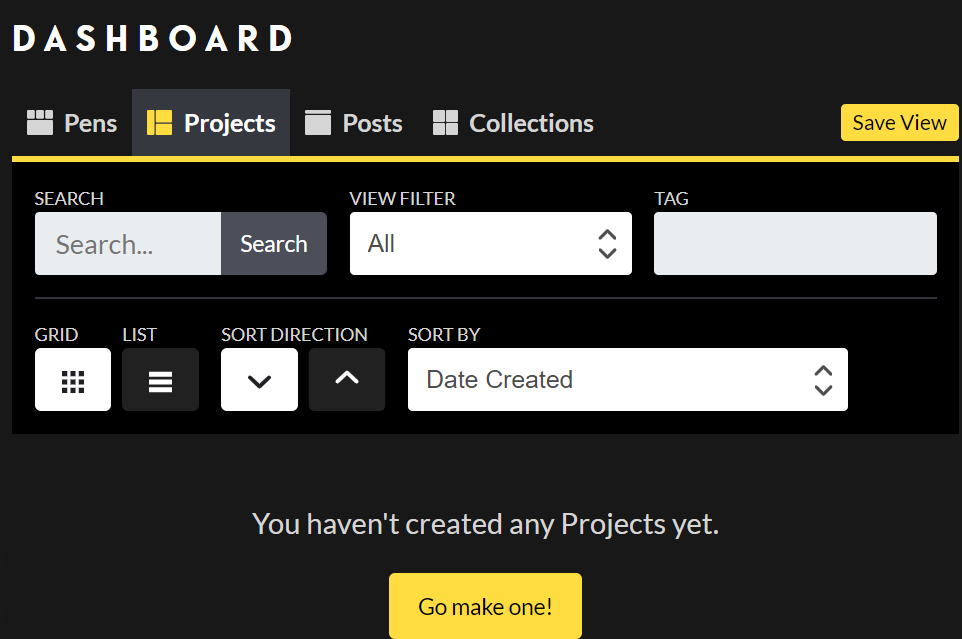
Task: Click the Go make one! button
Action: tap(485, 606)
